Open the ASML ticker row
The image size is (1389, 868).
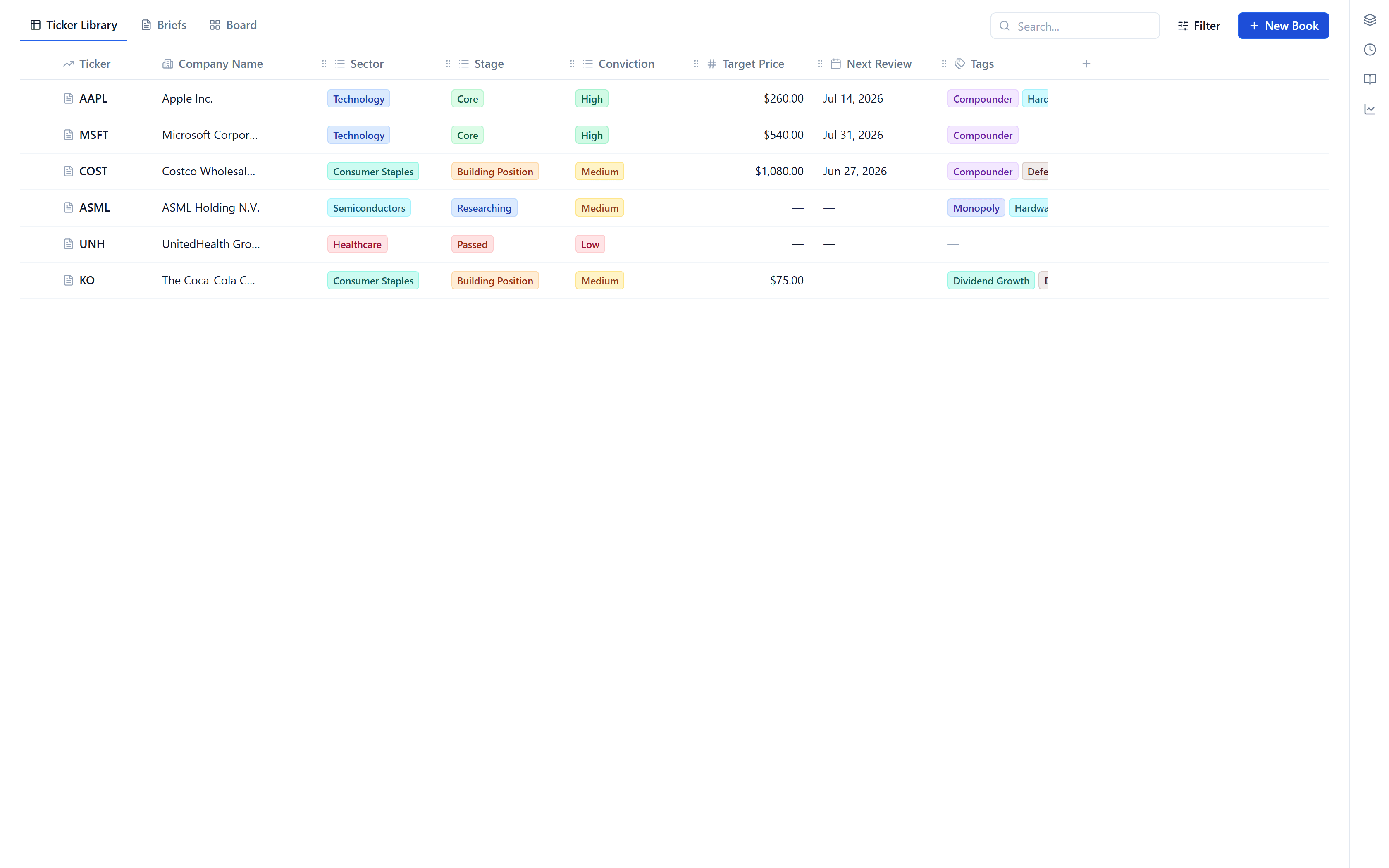674,208
